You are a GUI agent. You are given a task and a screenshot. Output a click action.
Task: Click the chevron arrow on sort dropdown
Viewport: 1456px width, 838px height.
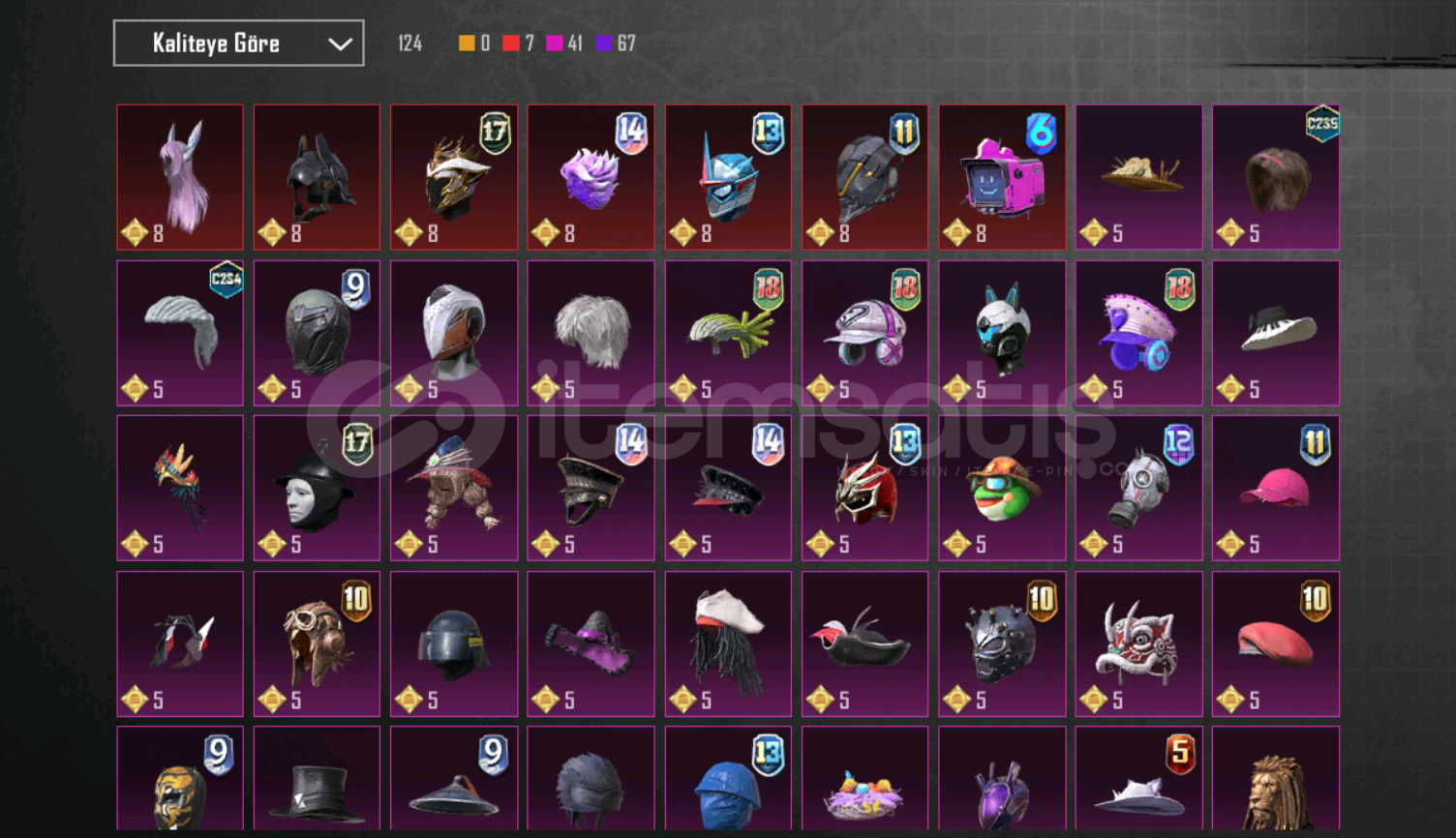(340, 45)
